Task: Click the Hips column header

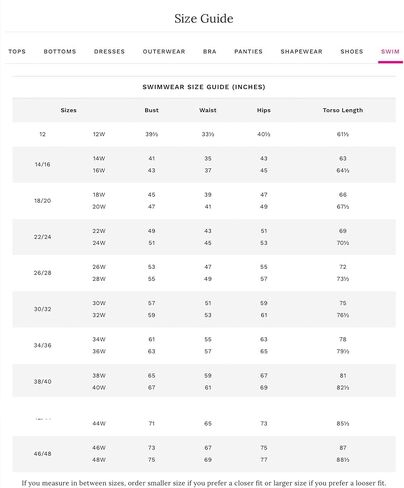Action: [x=264, y=110]
